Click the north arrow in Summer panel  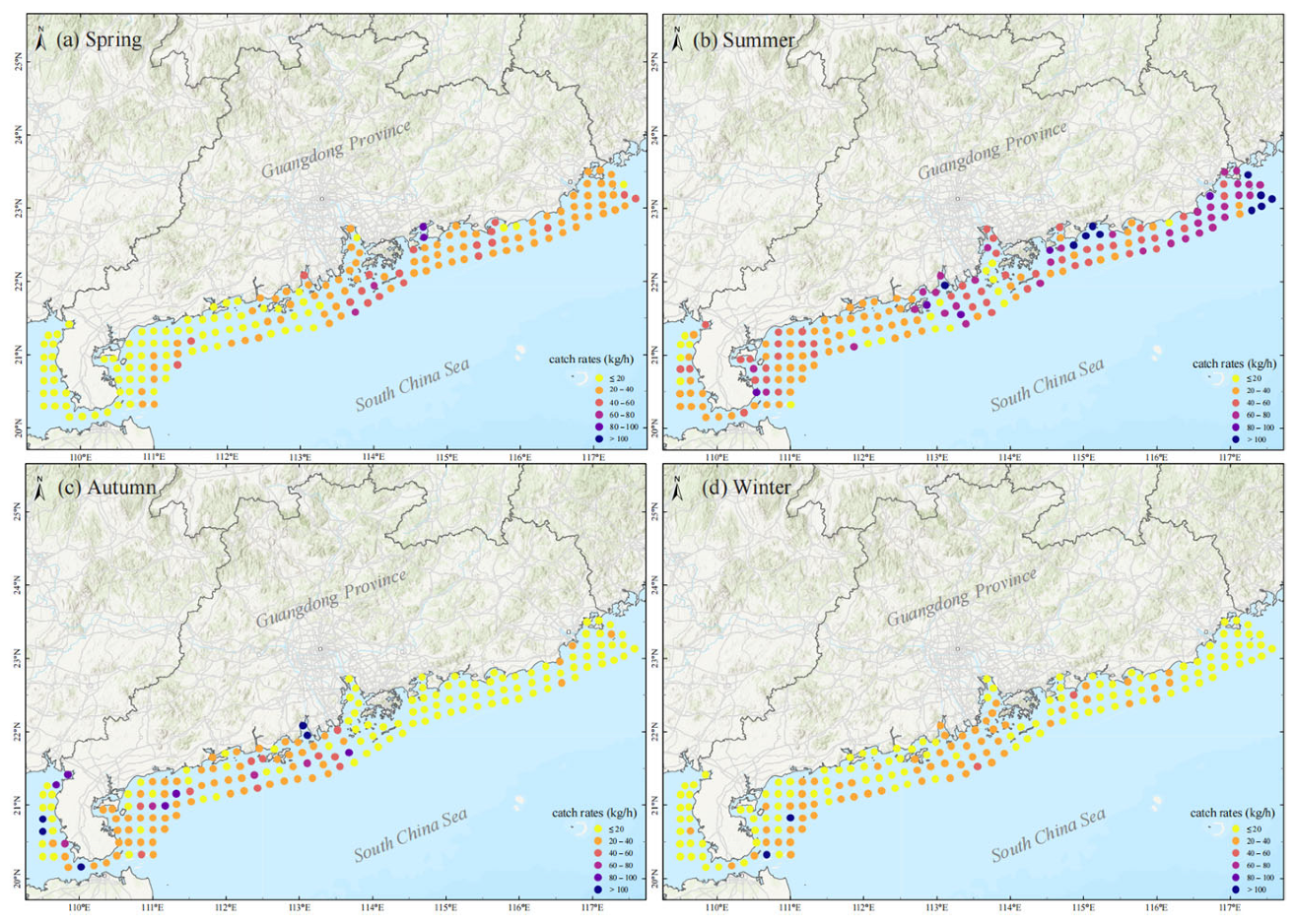[x=678, y=40]
